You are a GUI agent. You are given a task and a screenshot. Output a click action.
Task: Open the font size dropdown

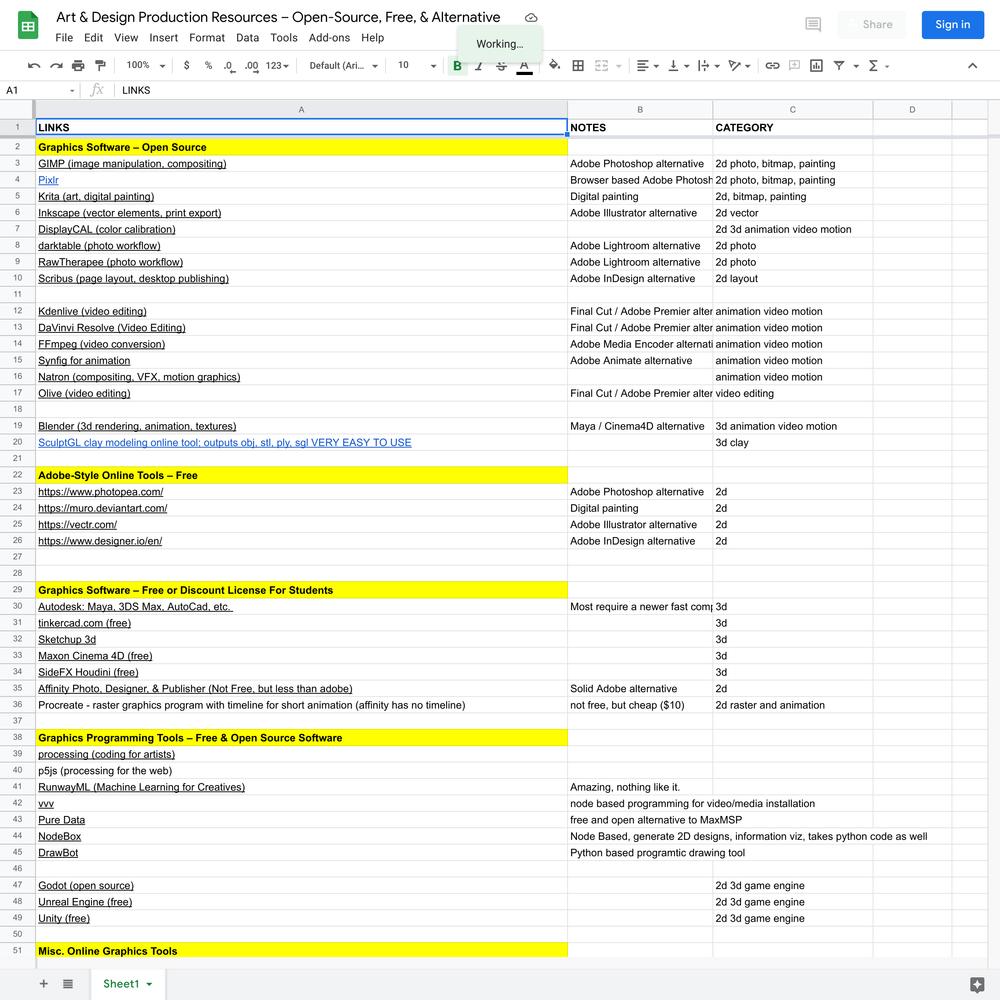click(x=416, y=66)
